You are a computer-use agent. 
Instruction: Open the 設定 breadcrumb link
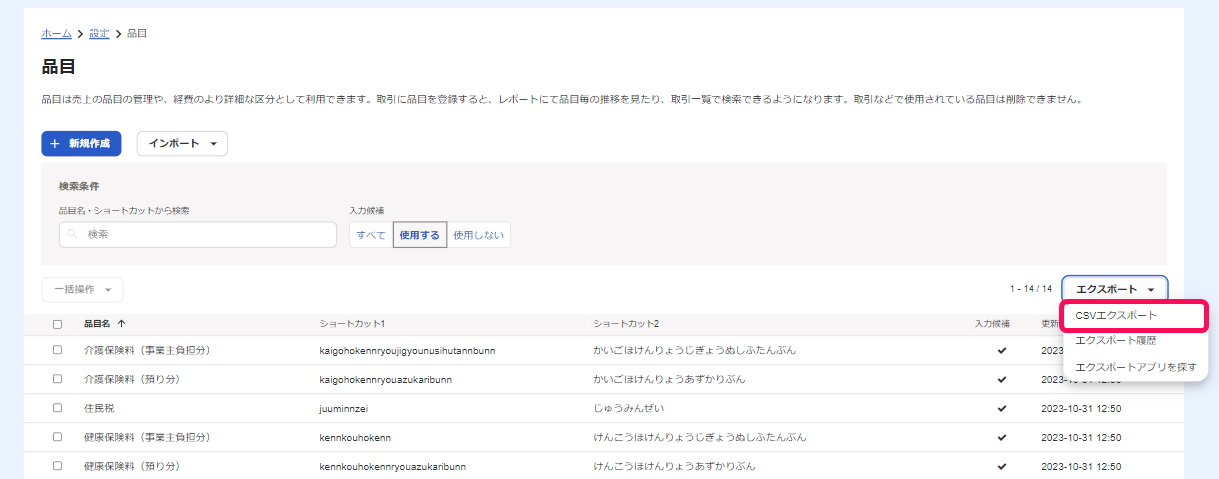pyautogui.click(x=99, y=34)
